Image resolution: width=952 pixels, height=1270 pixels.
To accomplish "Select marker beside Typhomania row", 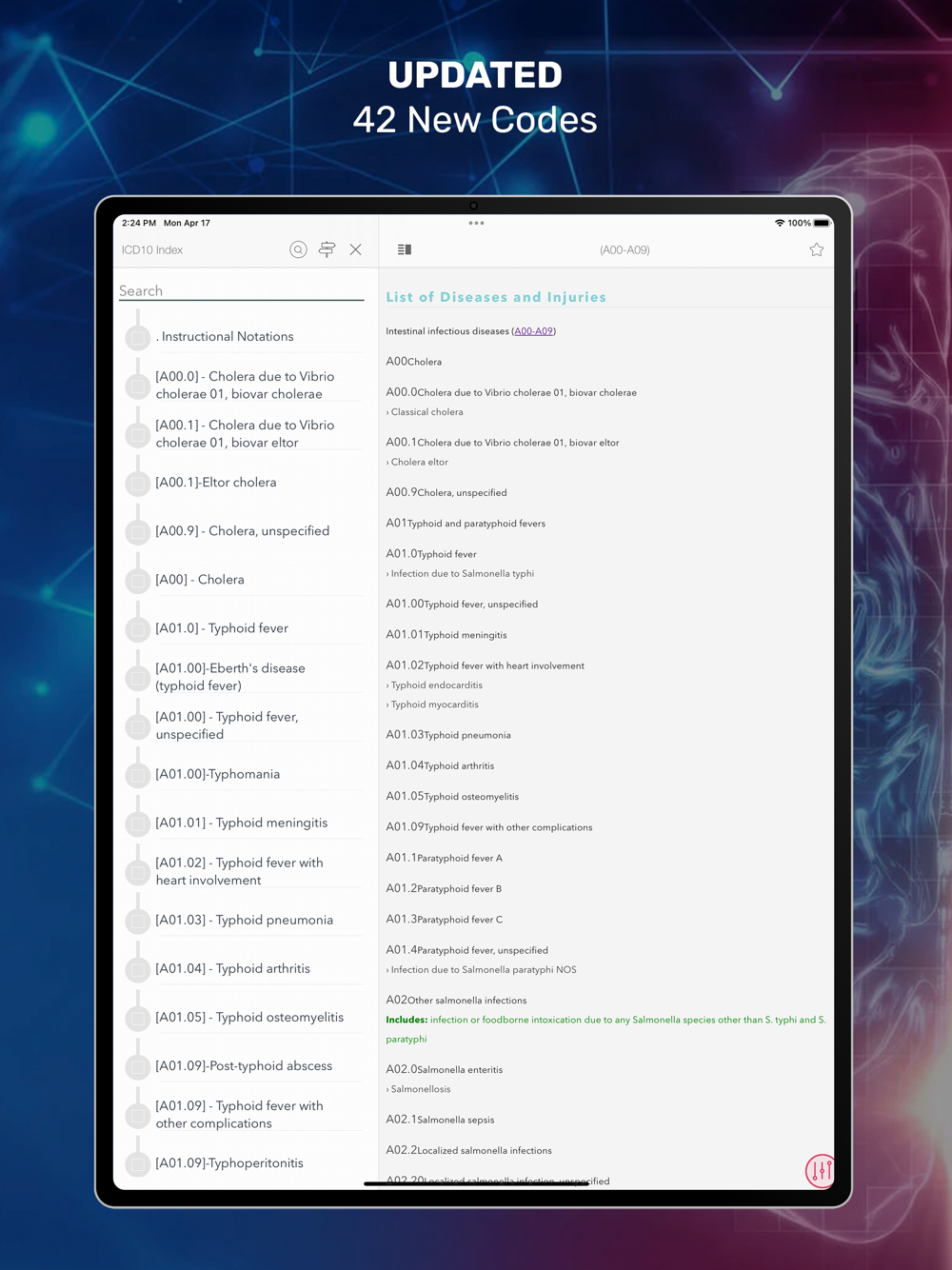I will pyautogui.click(x=138, y=775).
